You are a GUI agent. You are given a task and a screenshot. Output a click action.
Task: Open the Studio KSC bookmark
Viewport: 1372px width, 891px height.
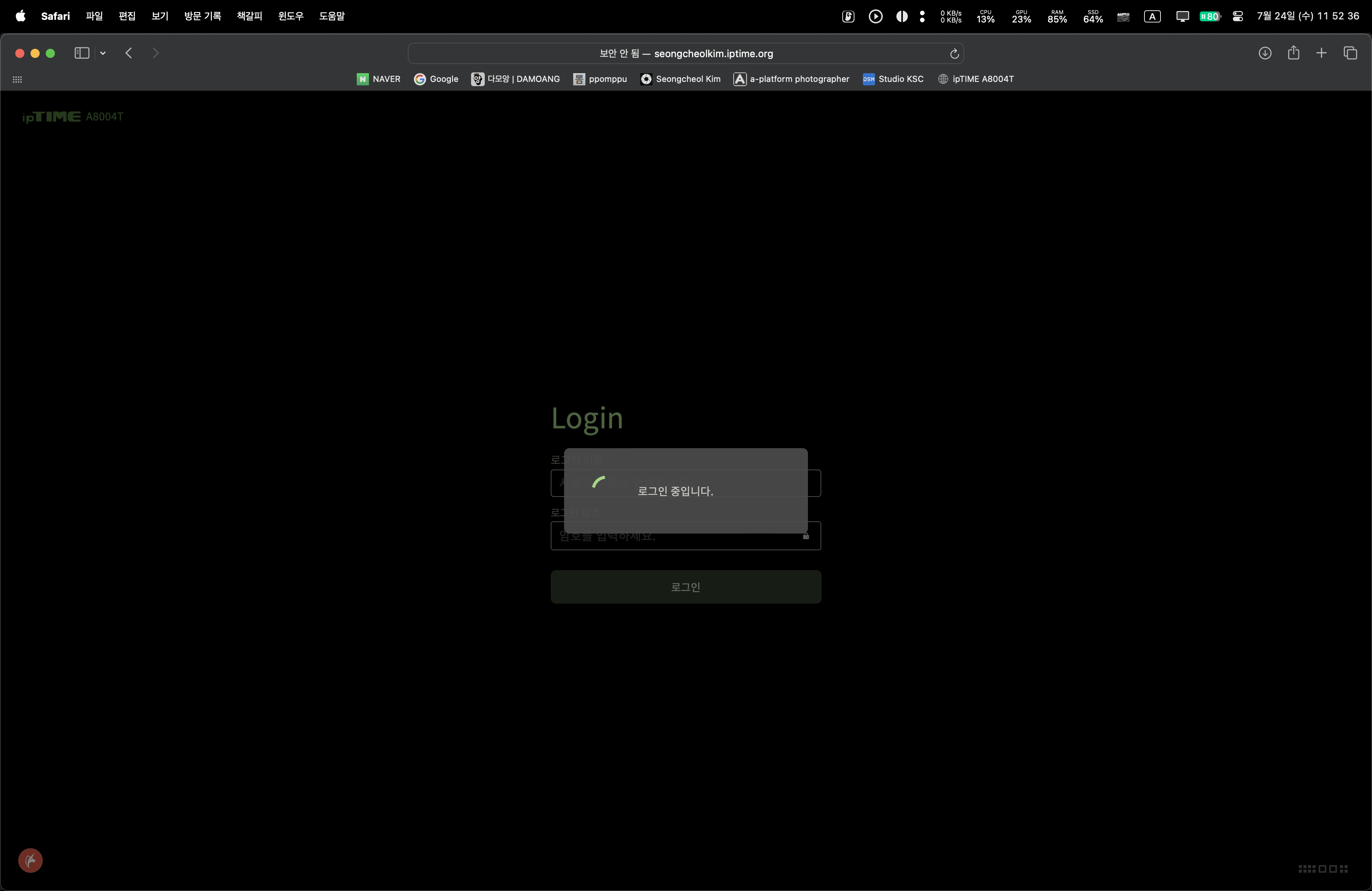click(893, 79)
